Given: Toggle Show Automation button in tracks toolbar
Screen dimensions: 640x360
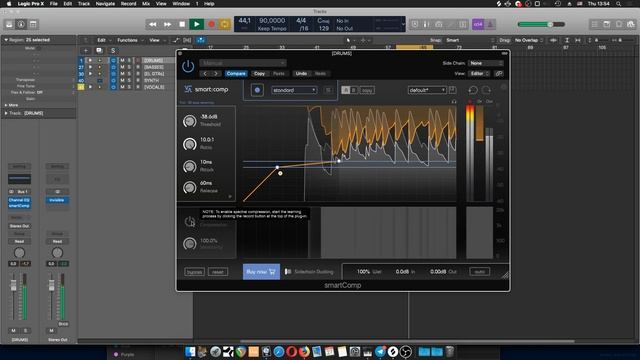Looking at the screenshot, I should [176, 40].
